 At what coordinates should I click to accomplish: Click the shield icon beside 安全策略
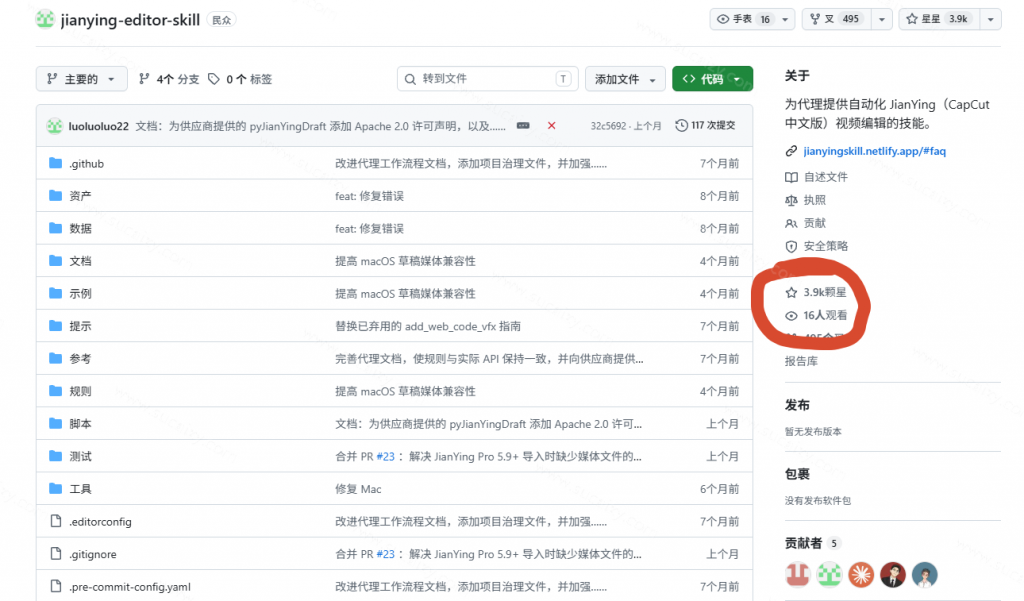pos(791,246)
